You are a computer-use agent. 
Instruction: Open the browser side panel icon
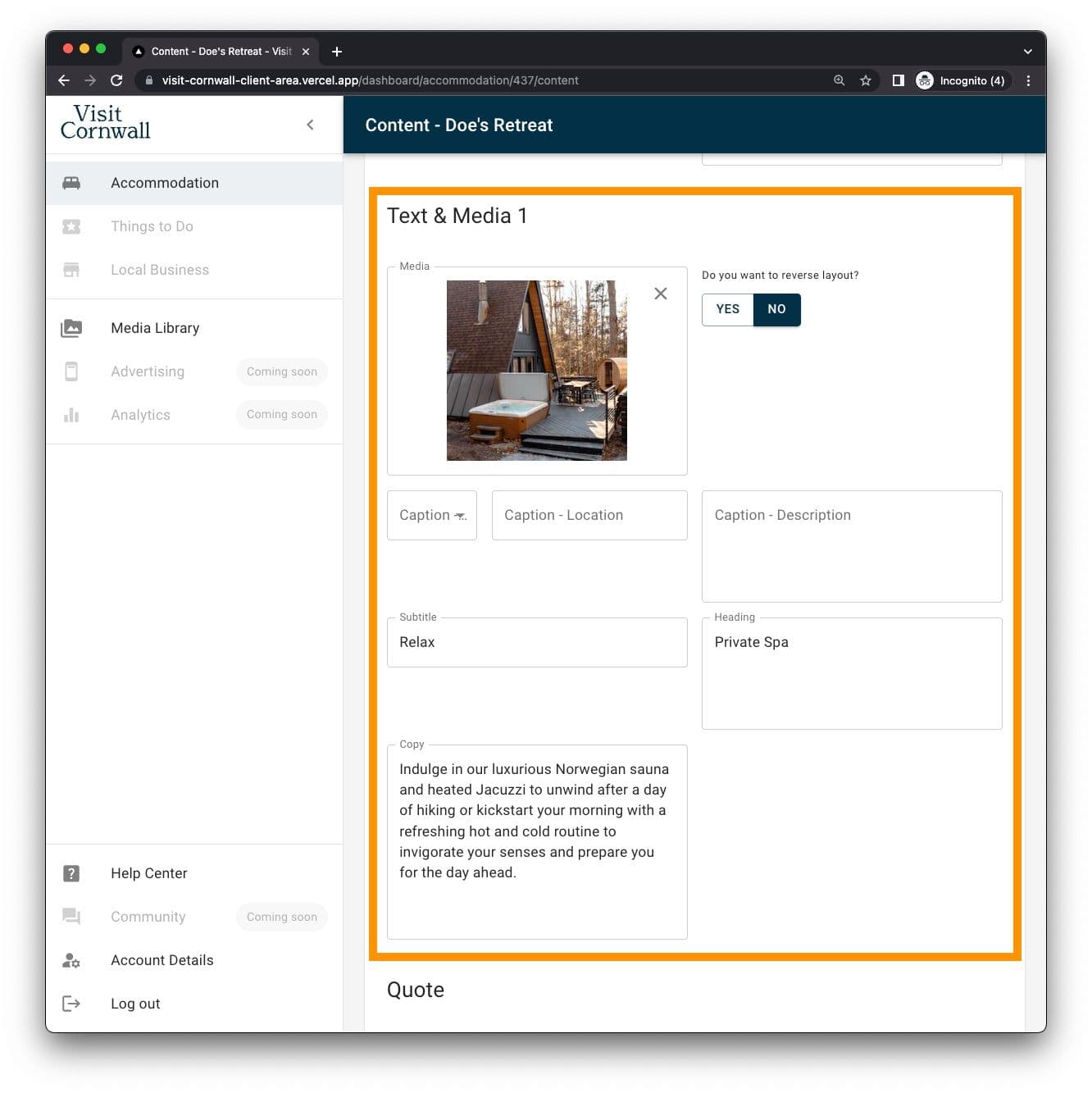click(x=898, y=80)
